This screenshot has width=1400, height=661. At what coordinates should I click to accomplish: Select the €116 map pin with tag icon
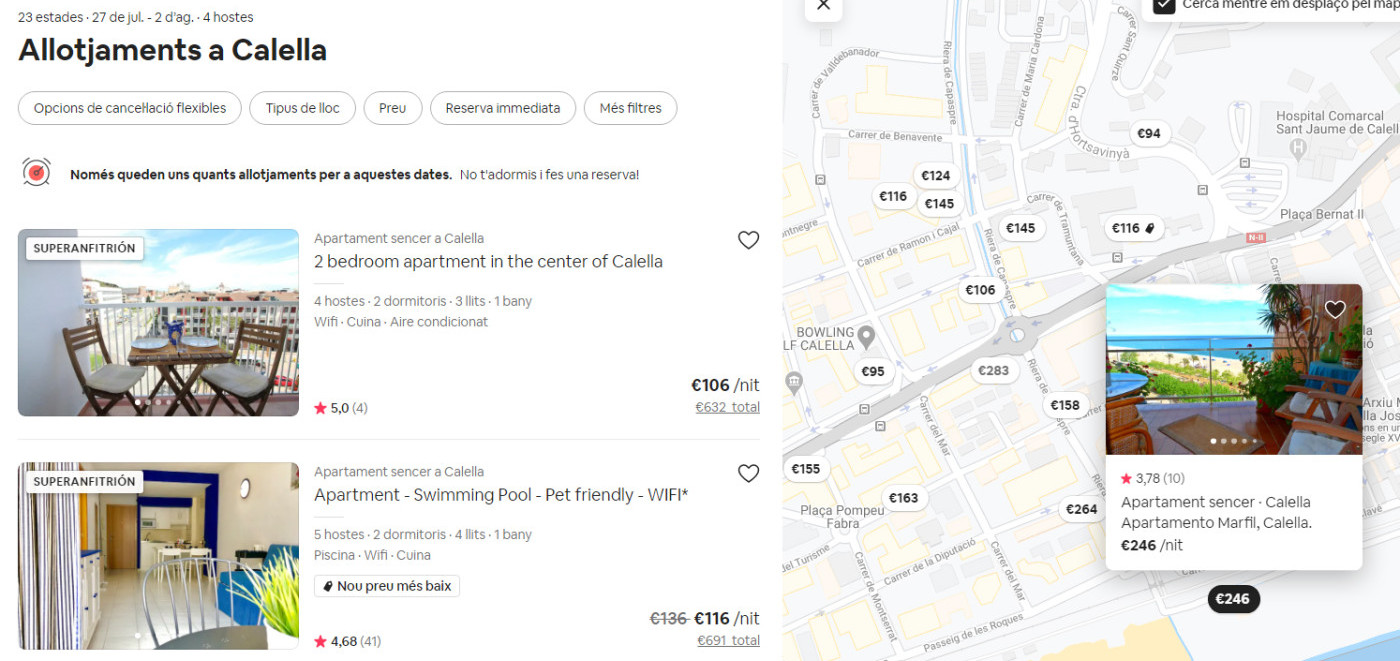tap(1133, 228)
